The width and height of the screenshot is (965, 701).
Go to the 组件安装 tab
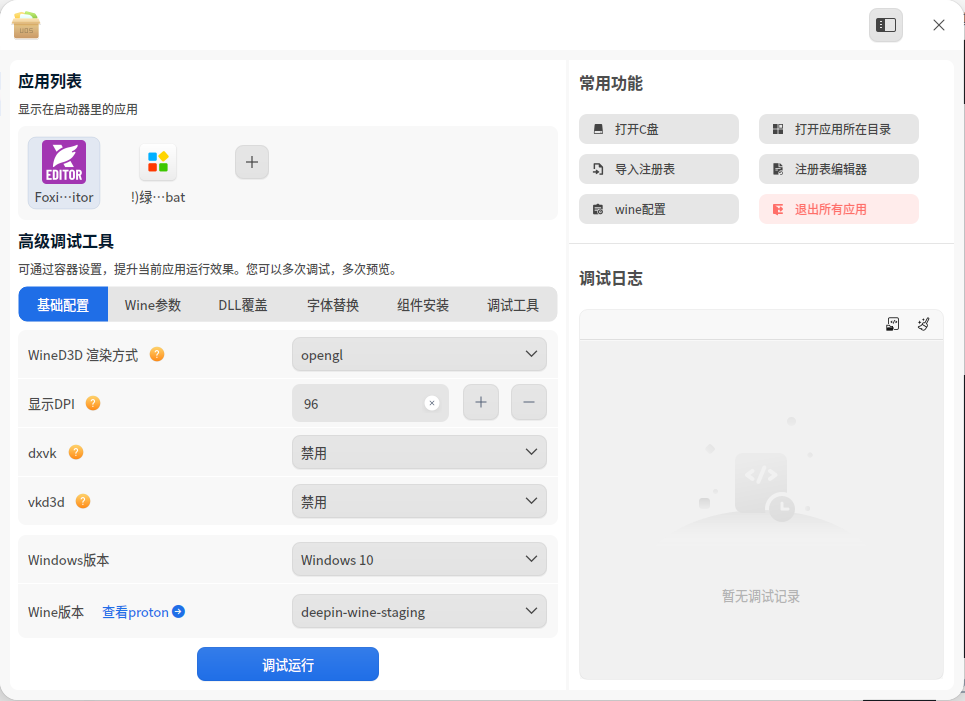[x=423, y=305]
